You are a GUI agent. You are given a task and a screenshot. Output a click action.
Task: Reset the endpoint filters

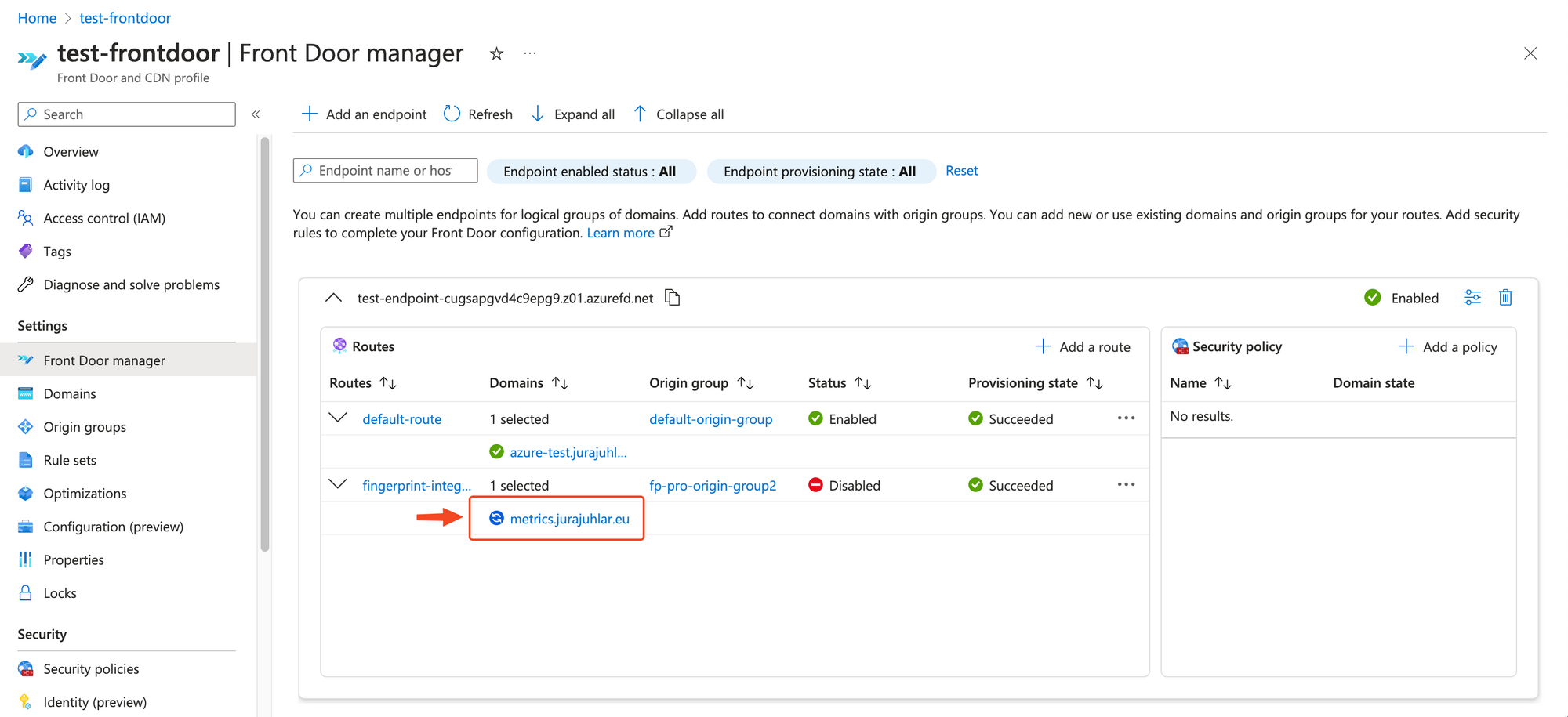pyautogui.click(x=961, y=171)
